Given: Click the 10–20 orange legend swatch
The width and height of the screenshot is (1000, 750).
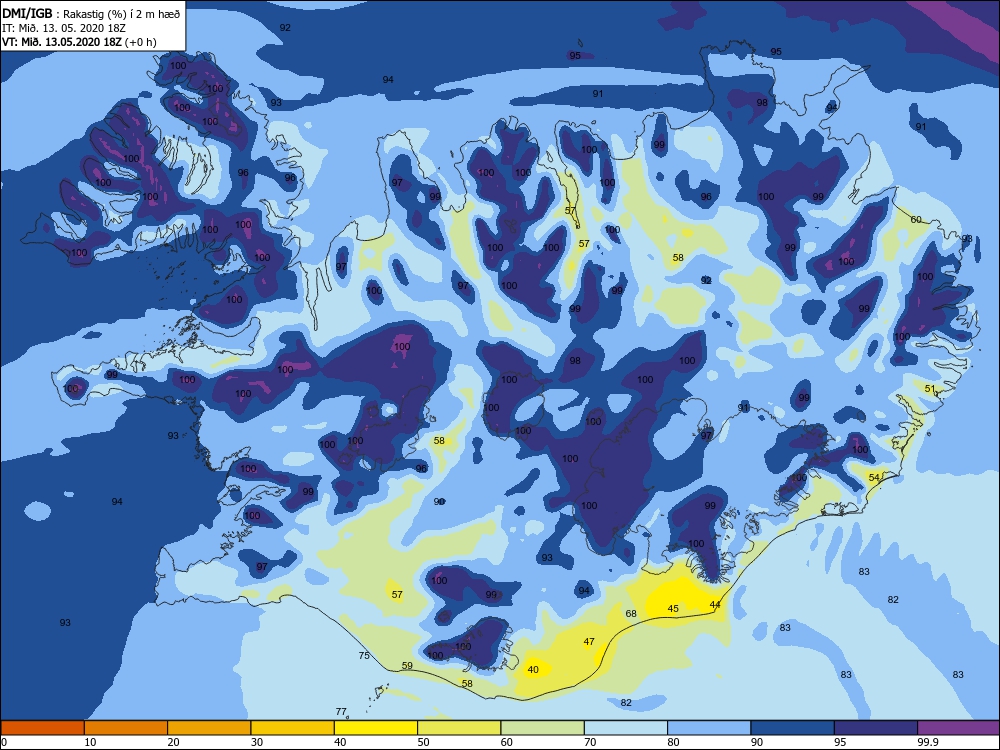Looking at the screenshot, I should tap(126, 728).
